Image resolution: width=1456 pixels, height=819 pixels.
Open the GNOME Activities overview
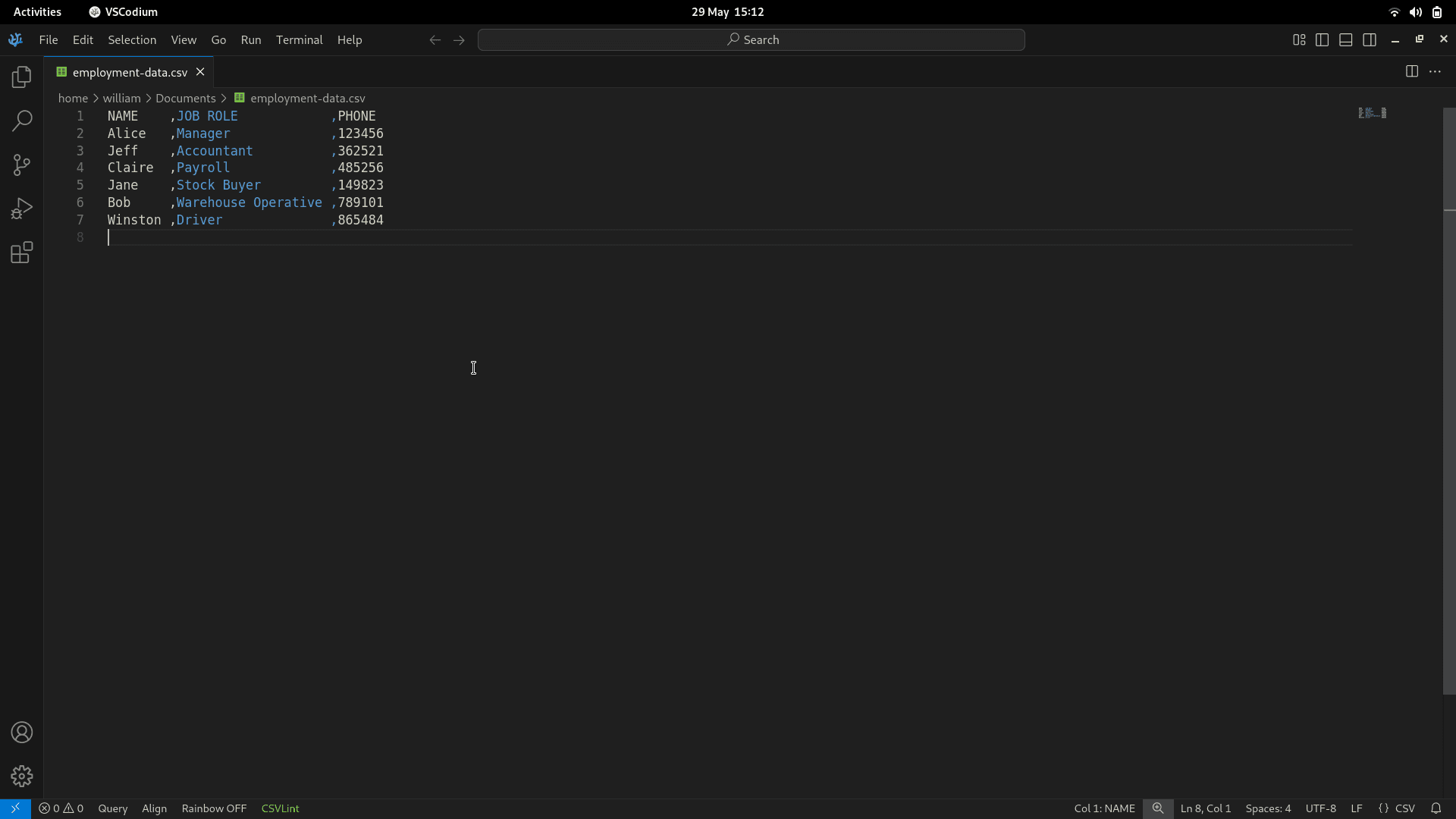37,12
